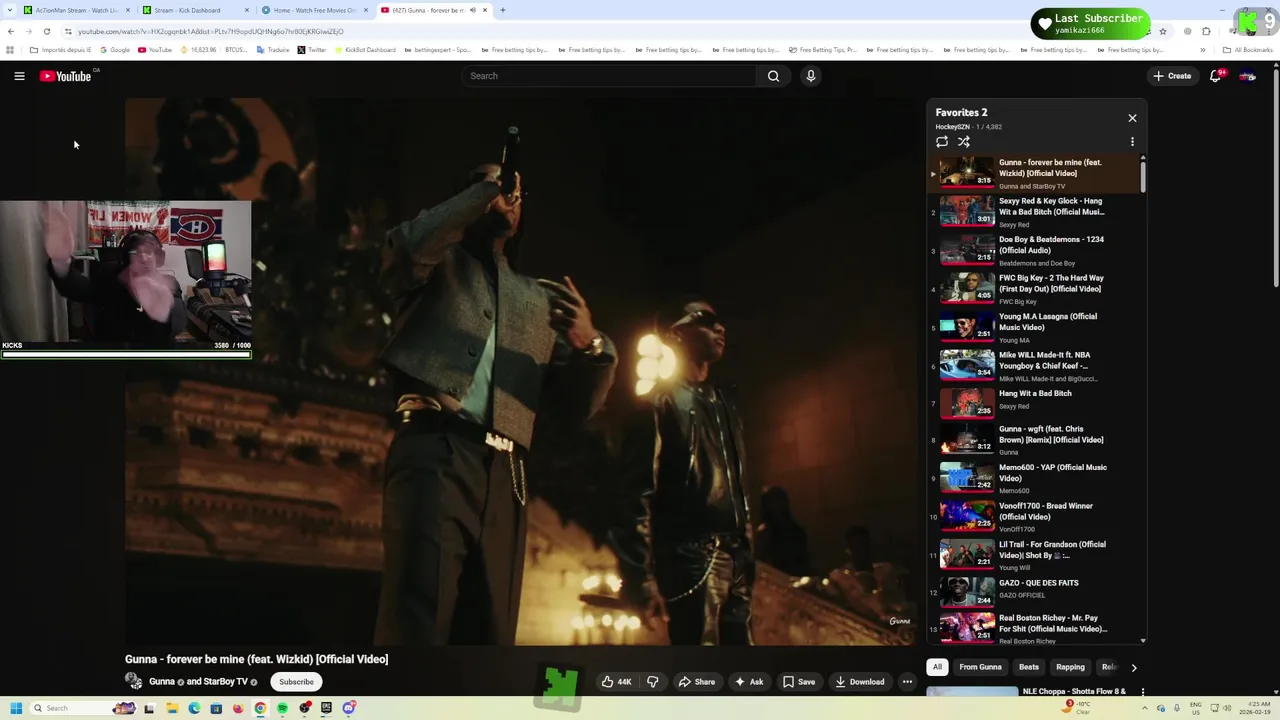Click the search magnifier button
Viewport: 1280px width, 720px height.
(x=773, y=76)
